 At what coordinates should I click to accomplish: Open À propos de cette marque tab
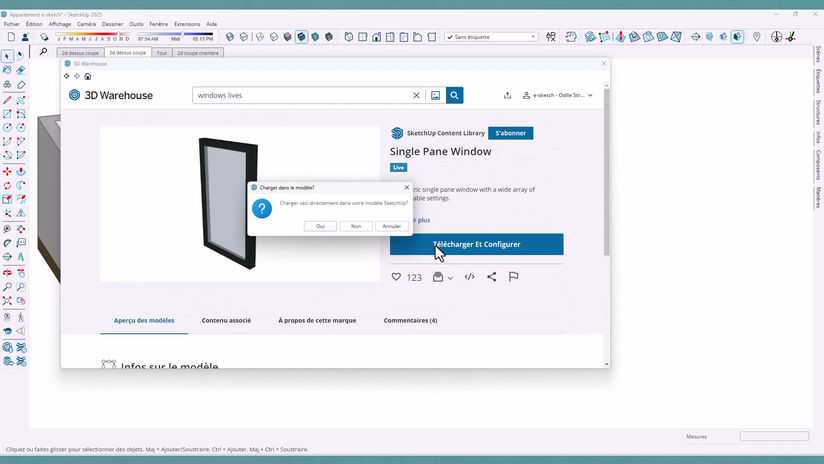(x=317, y=320)
